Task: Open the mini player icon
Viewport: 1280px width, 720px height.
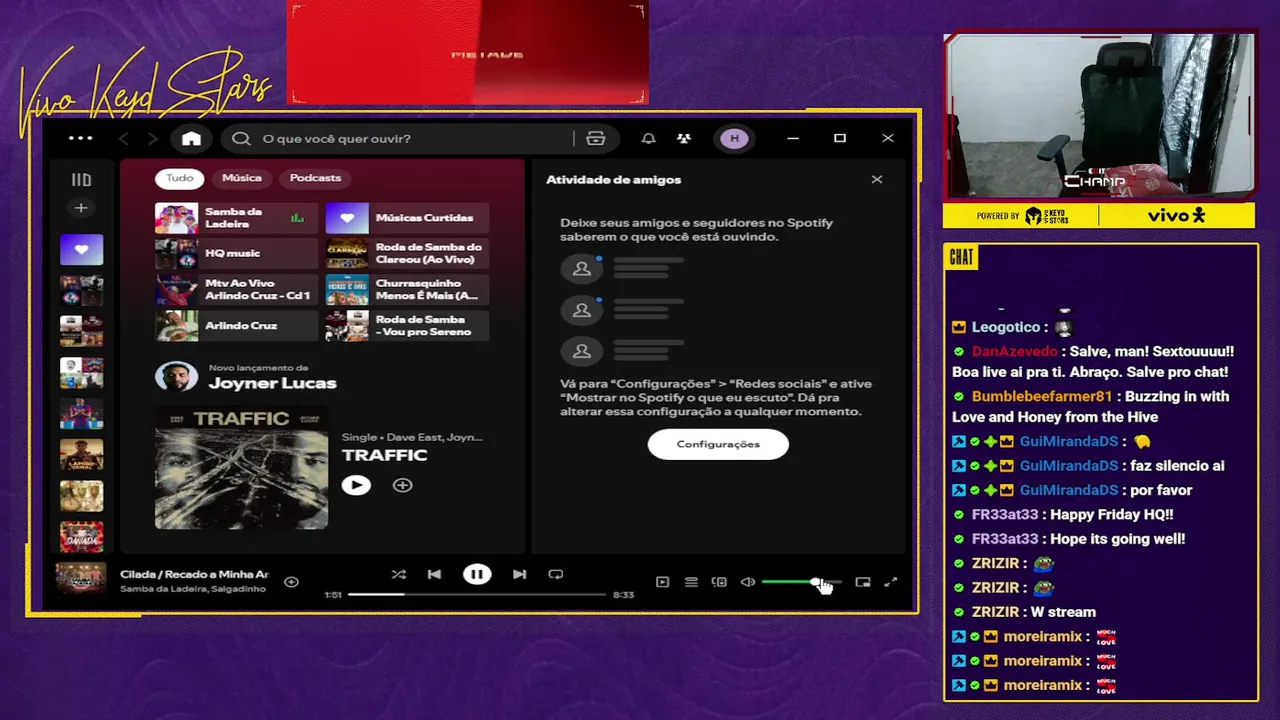Action: (863, 582)
